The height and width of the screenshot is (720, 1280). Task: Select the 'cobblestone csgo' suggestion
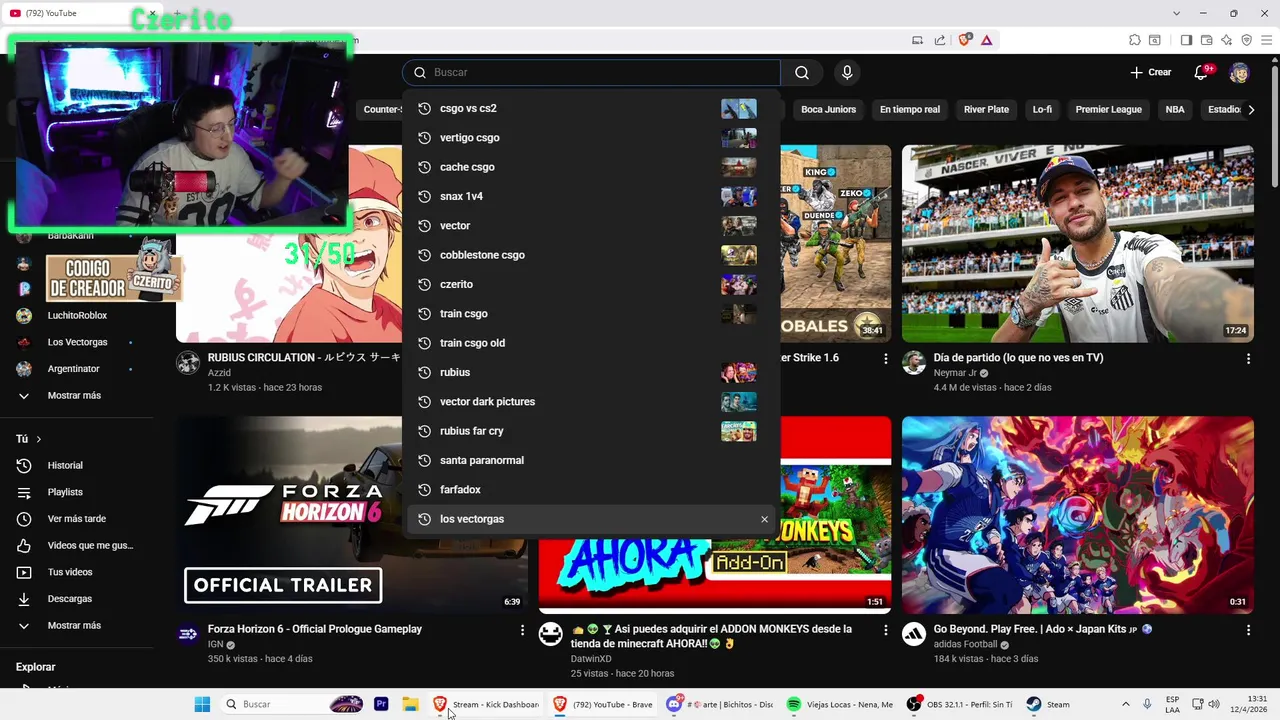click(x=591, y=255)
